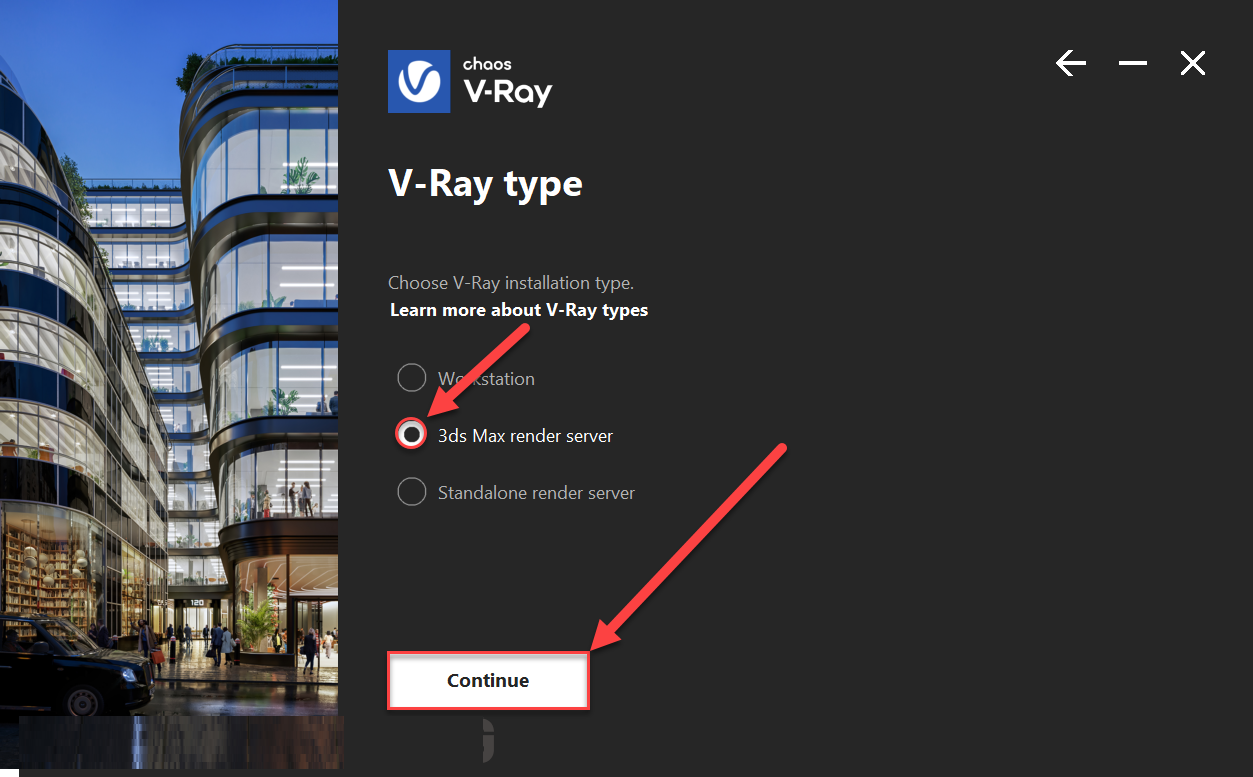Click the blue V-Ray logo icon

click(420, 82)
